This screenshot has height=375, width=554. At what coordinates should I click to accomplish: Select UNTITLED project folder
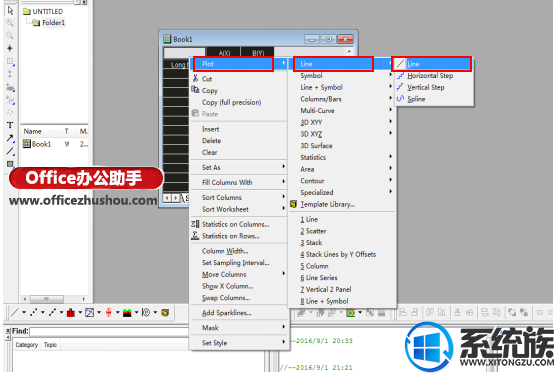click(x=43, y=11)
